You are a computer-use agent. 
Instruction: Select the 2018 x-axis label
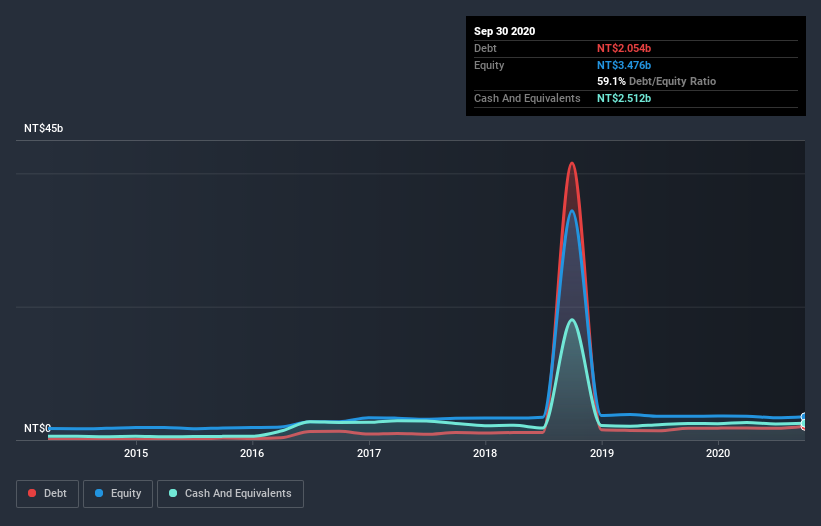(x=485, y=453)
